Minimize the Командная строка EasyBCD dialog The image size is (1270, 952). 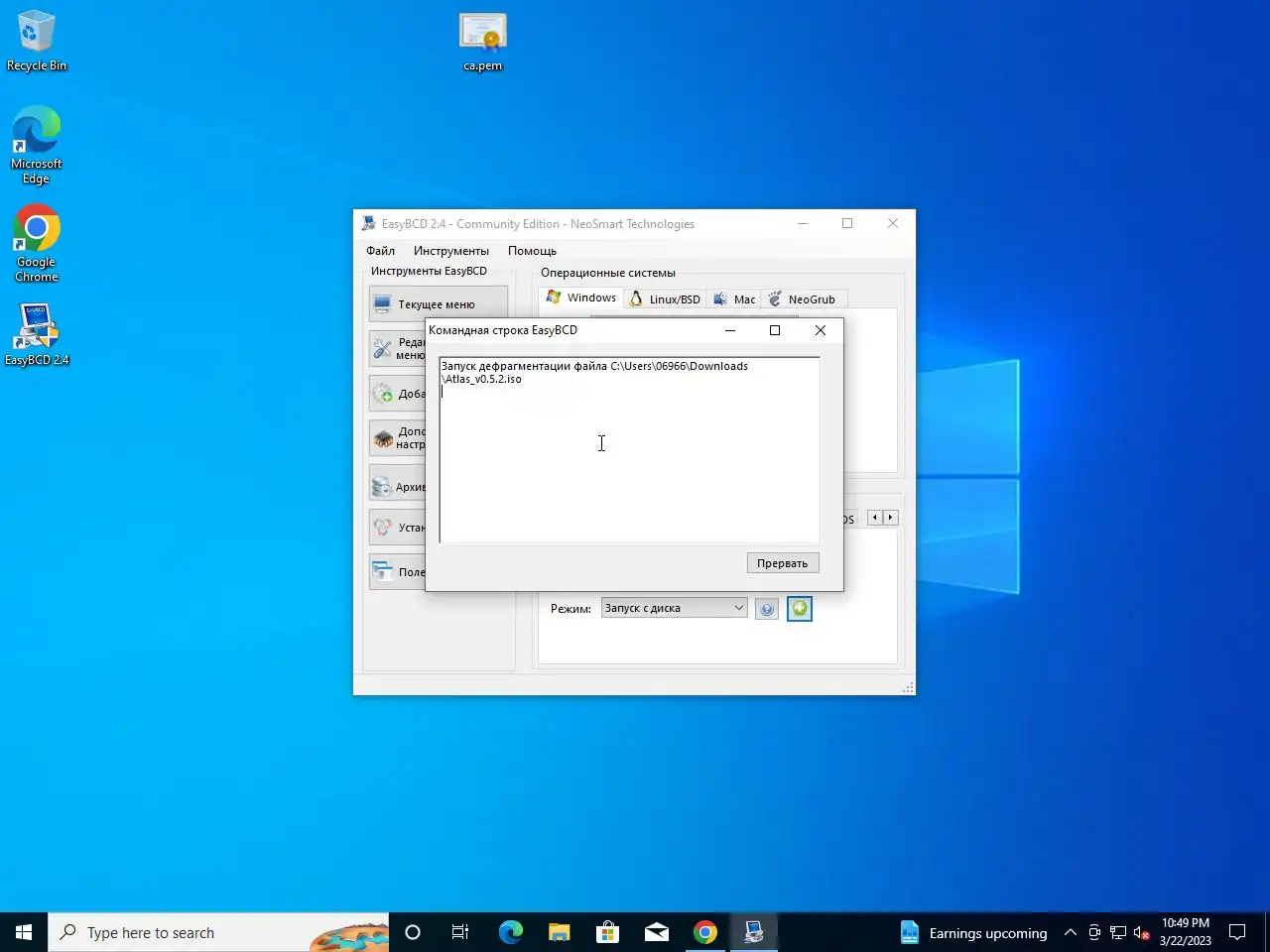730,330
